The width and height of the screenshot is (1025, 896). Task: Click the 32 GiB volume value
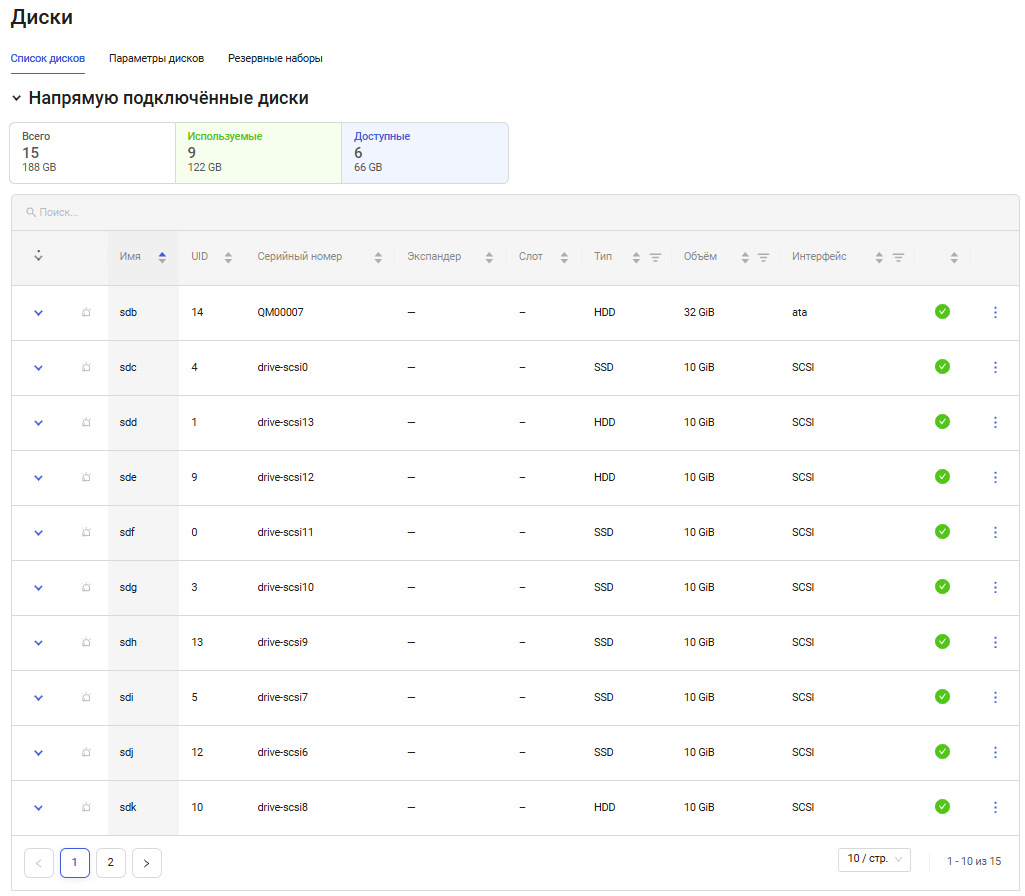click(699, 312)
